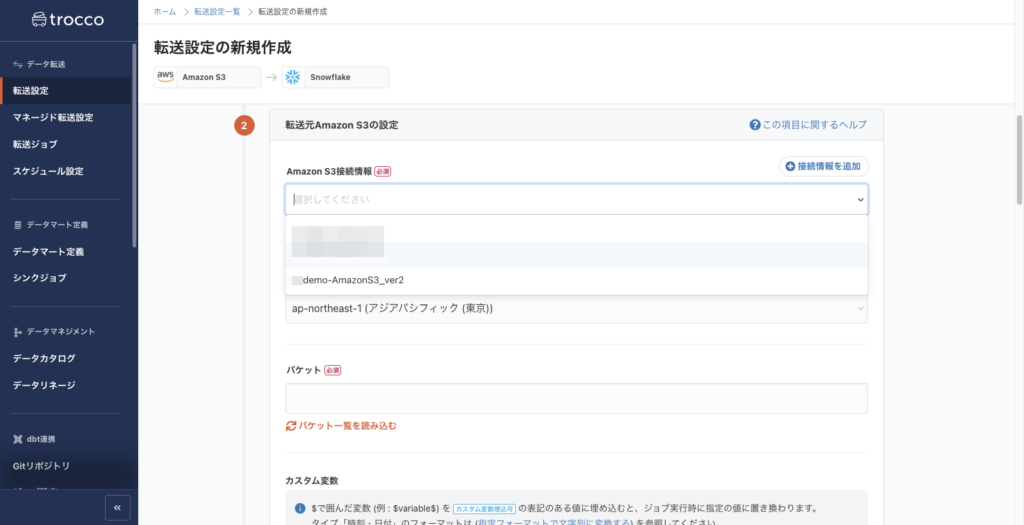Open the Amazon S3 connection dropdown
1024x525 pixels.
[576, 199]
